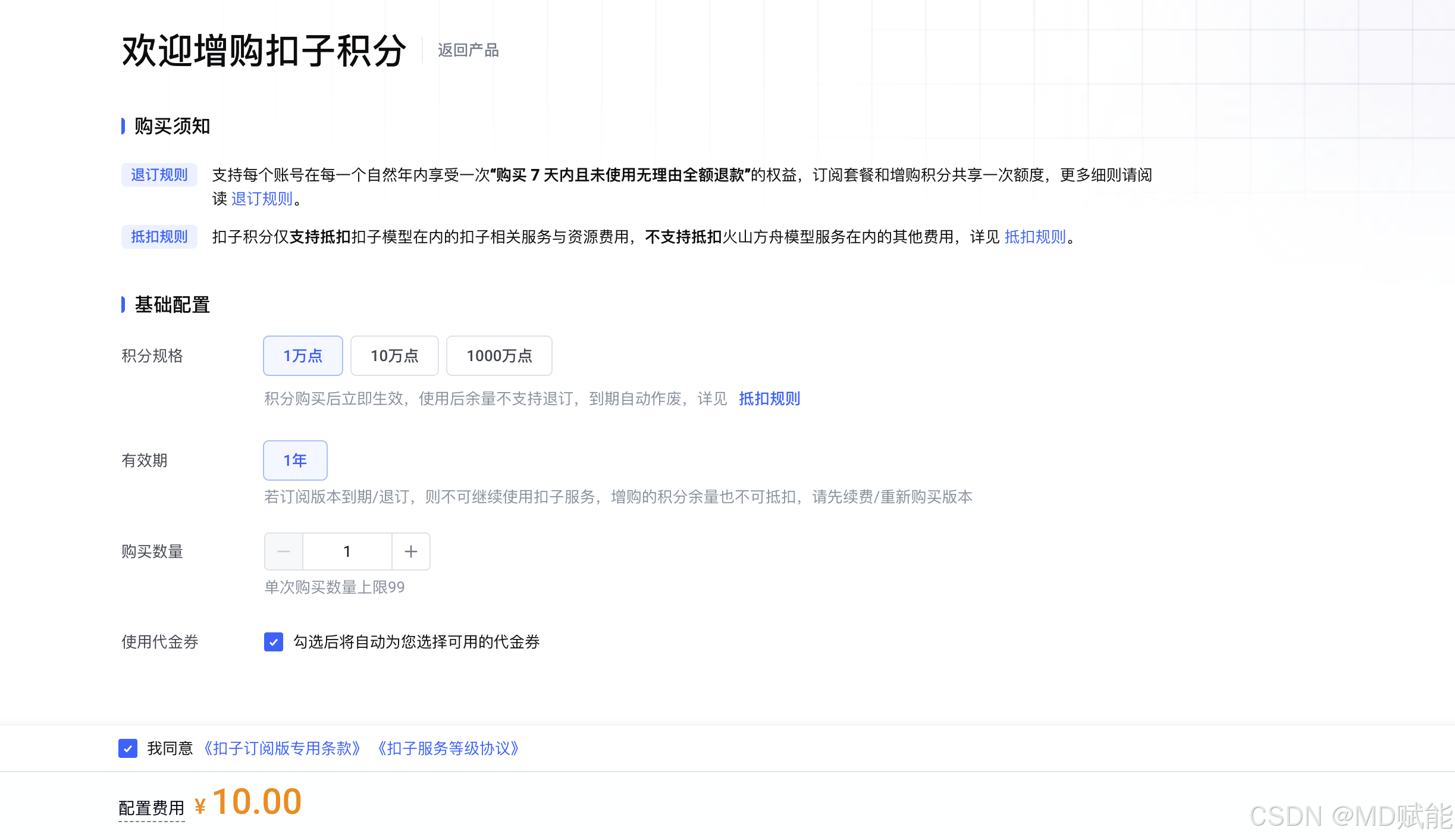Select the 1万点 credit option
This screenshot has width=1455, height=840.
302,356
